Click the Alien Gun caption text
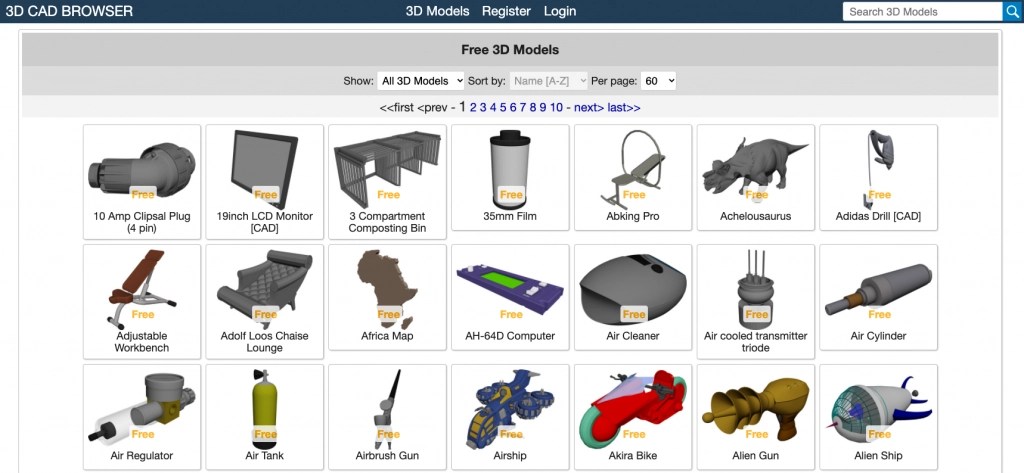The image size is (1024, 473). (x=756, y=456)
